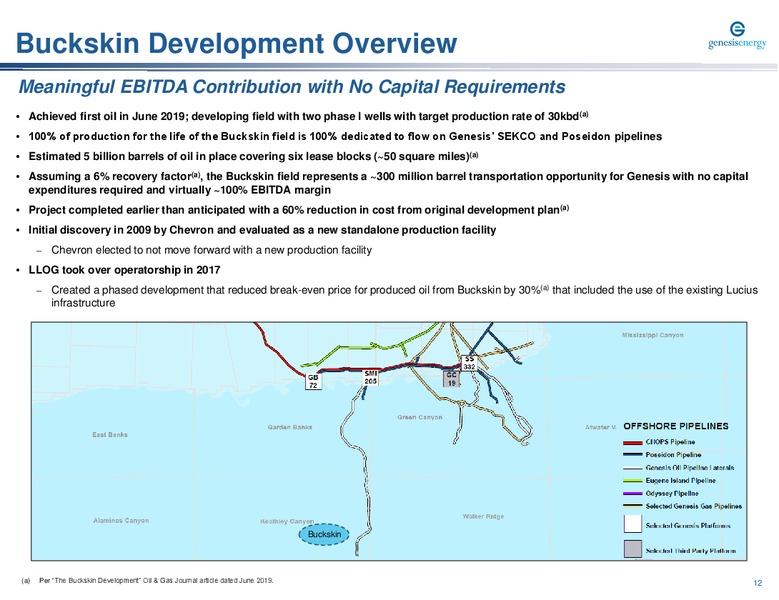Click the "Project completed earlier than anticipated" bullet
The width and height of the screenshot is (779, 600).
coord(298,210)
